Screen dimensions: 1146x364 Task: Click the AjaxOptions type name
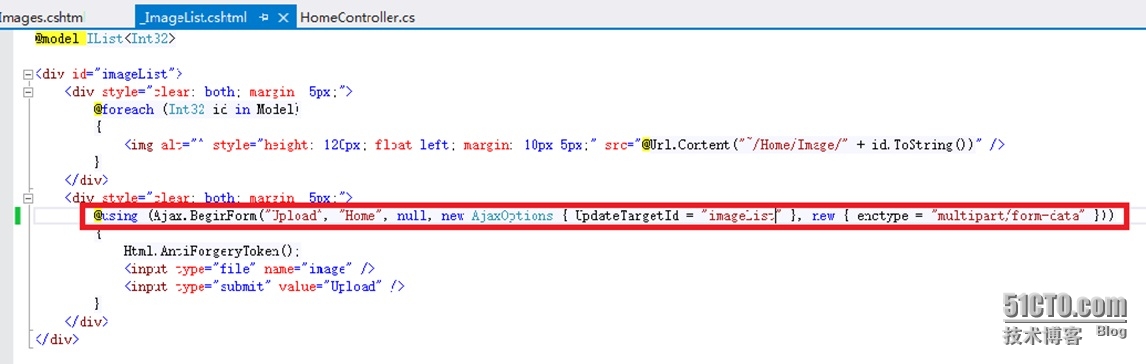[513, 216]
